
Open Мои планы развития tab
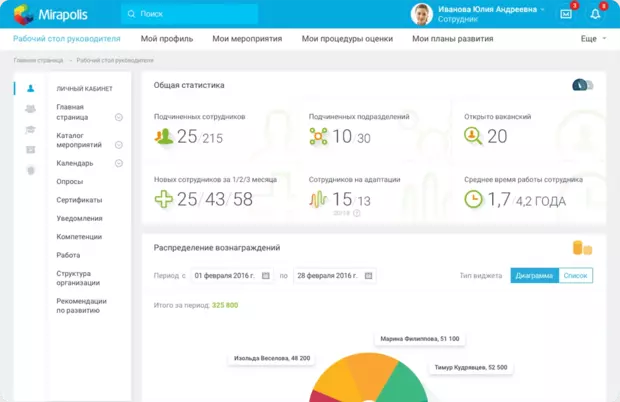click(x=453, y=39)
